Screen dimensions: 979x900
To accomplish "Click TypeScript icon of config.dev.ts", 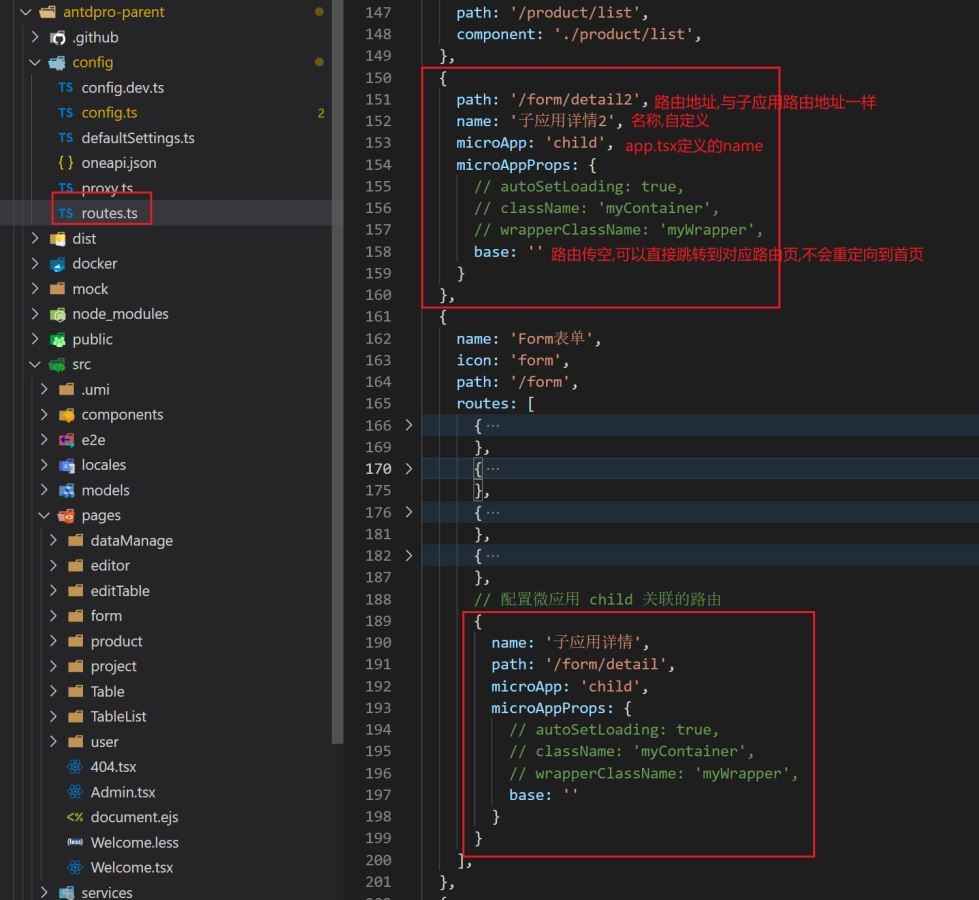I will pyautogui.click(x=66, y=87).
